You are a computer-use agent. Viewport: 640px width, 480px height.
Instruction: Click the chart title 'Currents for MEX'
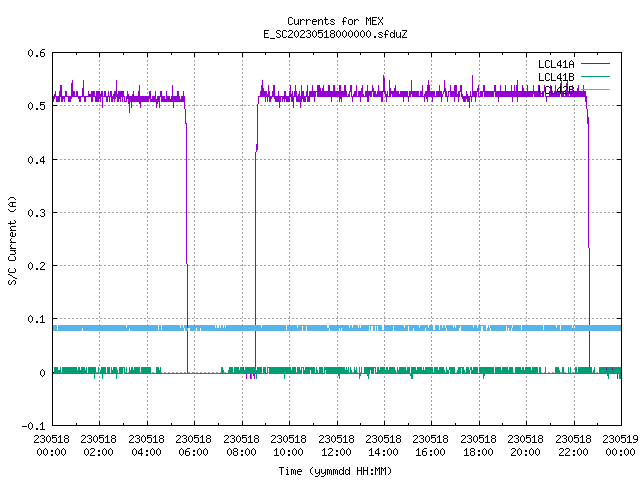click(x=335, y=21)
